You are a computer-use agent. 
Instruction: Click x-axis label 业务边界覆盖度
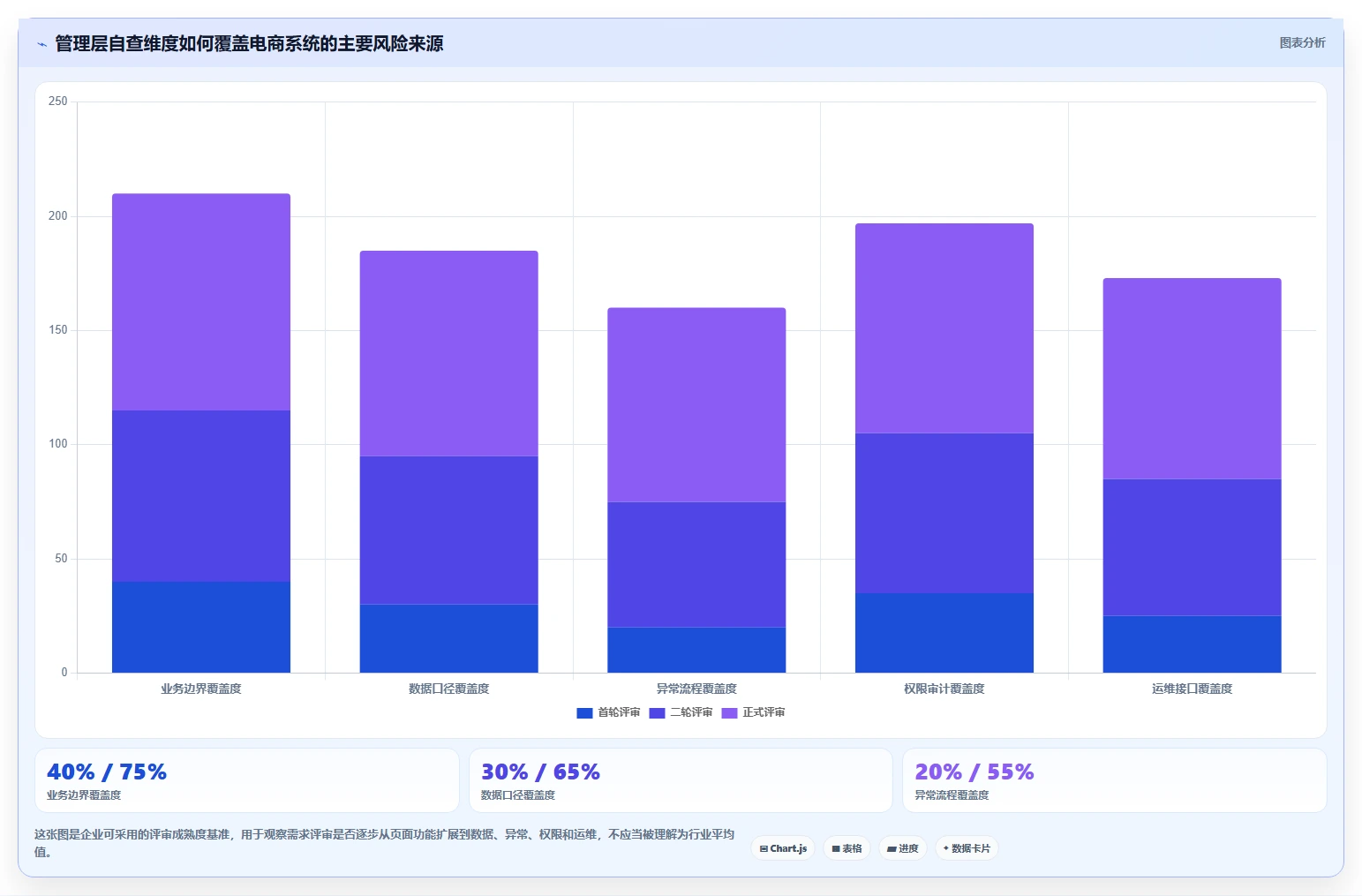[201, 689]
